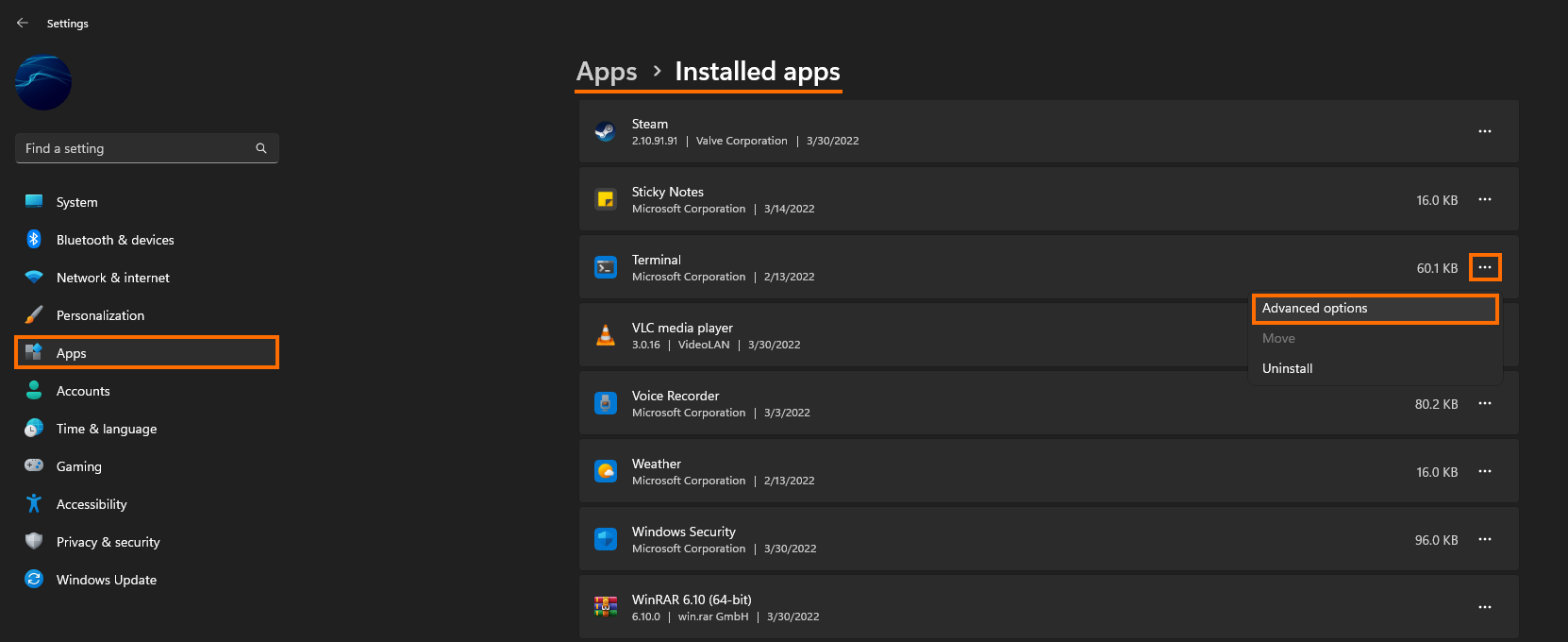Image resolution: width=1568 pixels, height=642 pixels.
Task: Click the Windows Security app icon
Action: click(x=606, y=539)
